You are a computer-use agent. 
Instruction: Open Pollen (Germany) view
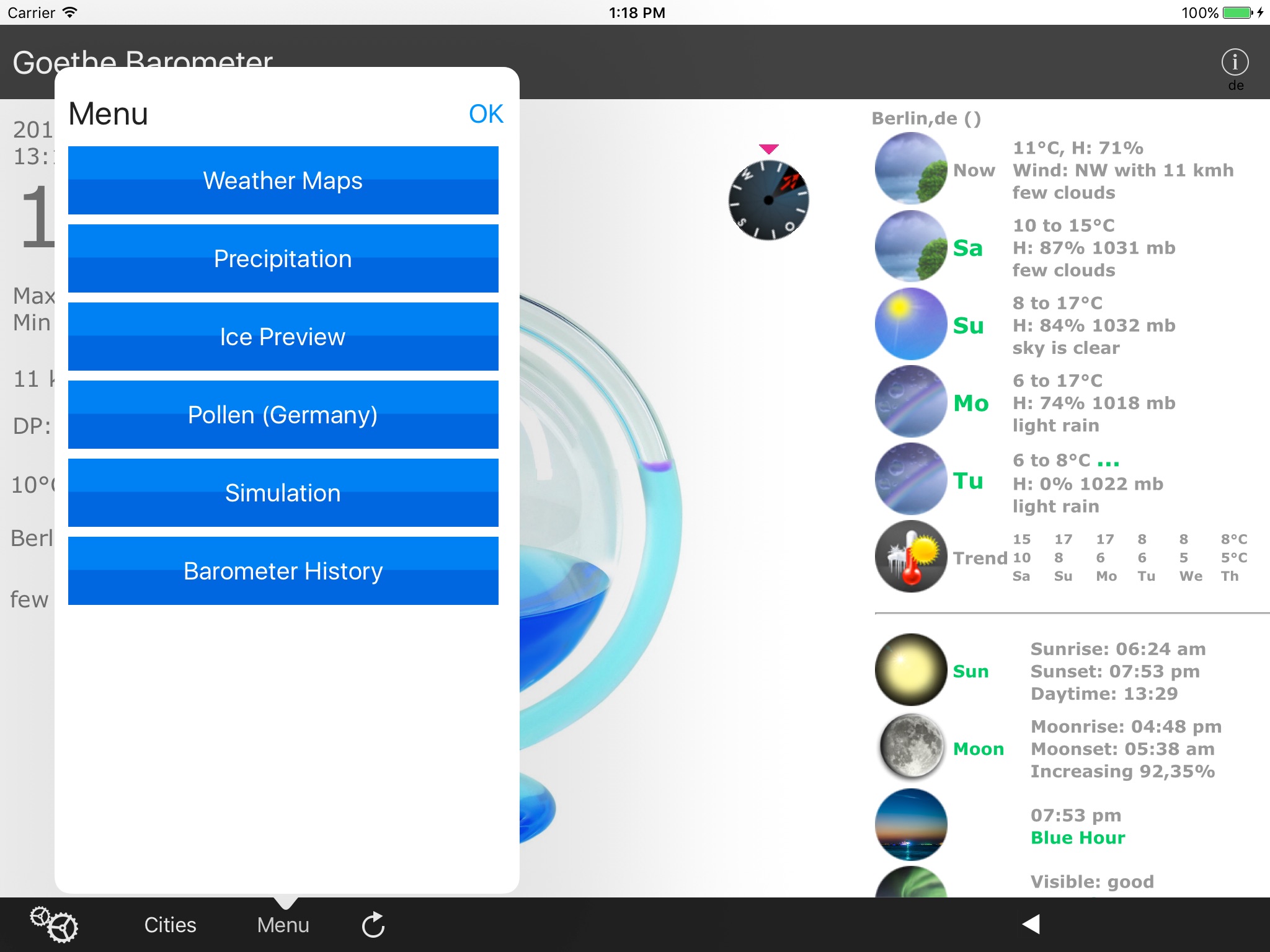click(x=283, y=415)
